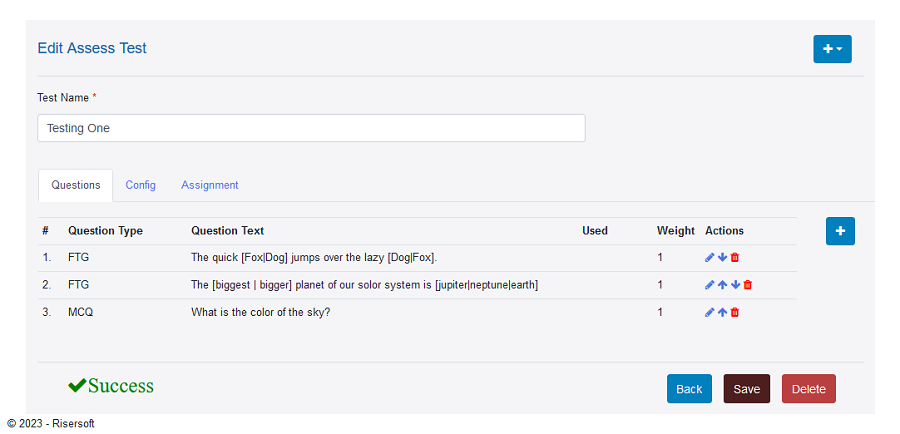Click the Back button
Screen dimensions: 900x434
point(689,389)
